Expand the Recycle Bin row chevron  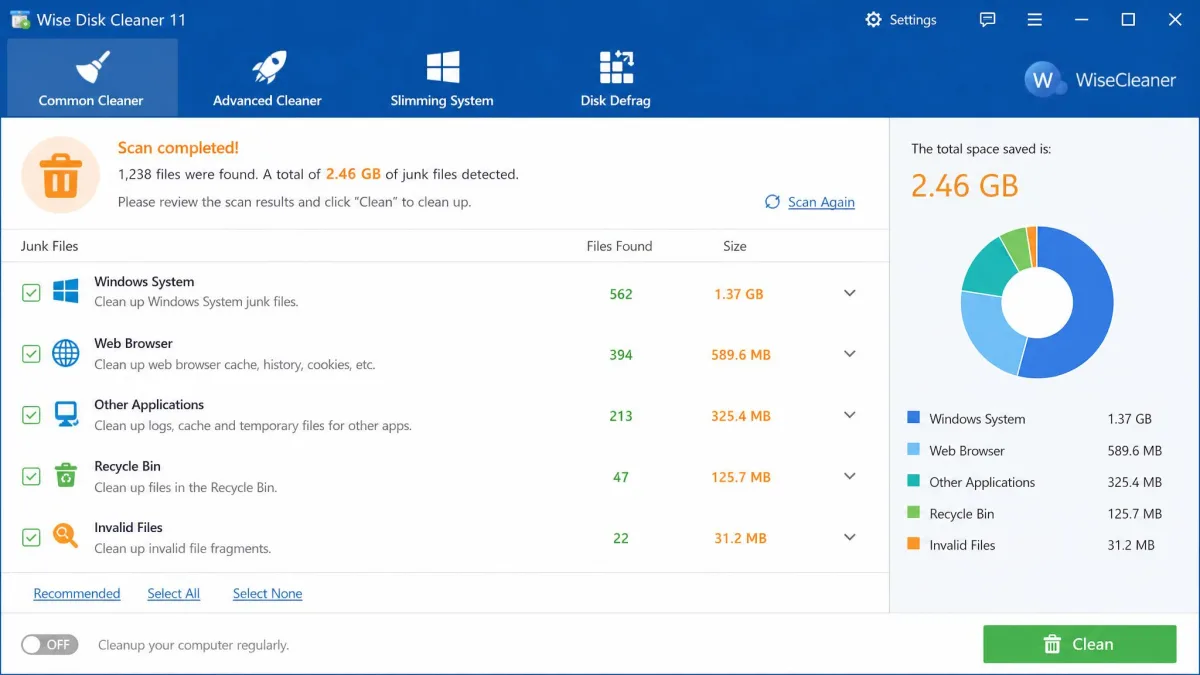click(x=850, y=476)
